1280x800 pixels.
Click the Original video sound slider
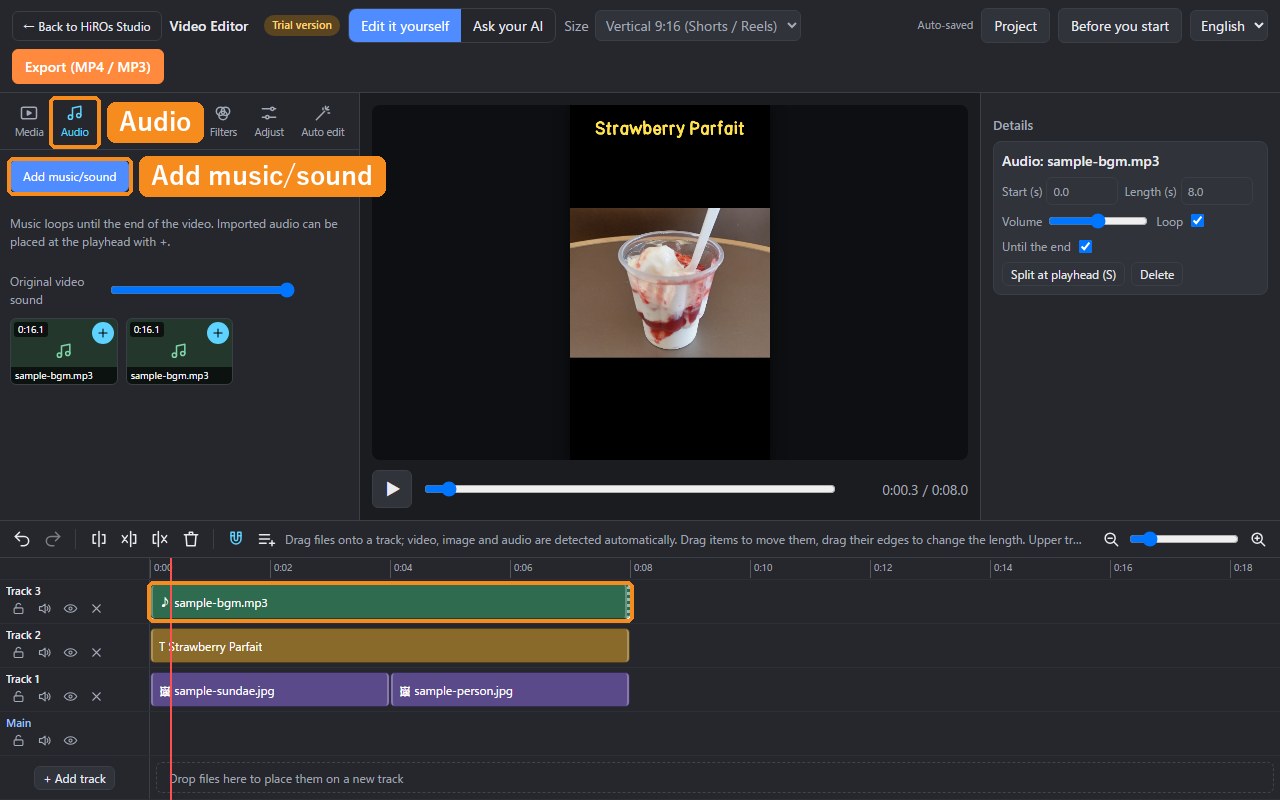tap(202, 290)
